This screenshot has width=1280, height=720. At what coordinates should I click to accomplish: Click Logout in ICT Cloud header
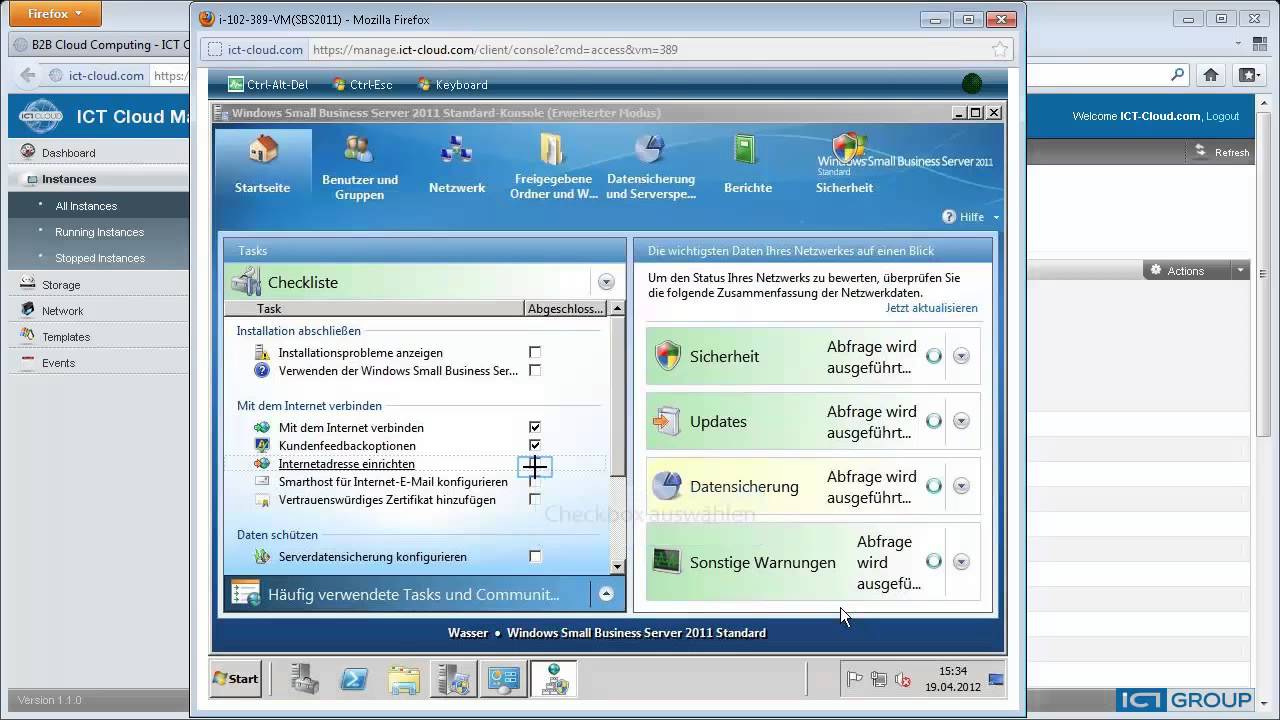pyautogui.click(x=1222, y=116)
